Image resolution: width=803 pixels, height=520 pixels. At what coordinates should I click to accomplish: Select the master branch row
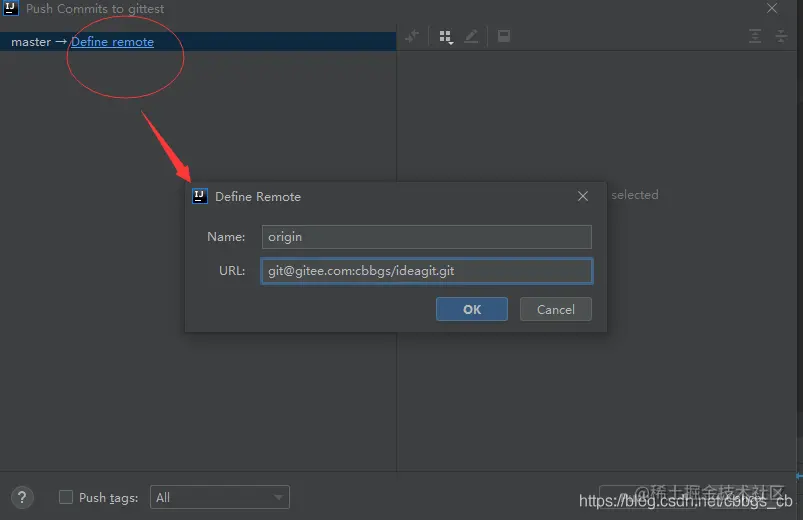point(198,41)
